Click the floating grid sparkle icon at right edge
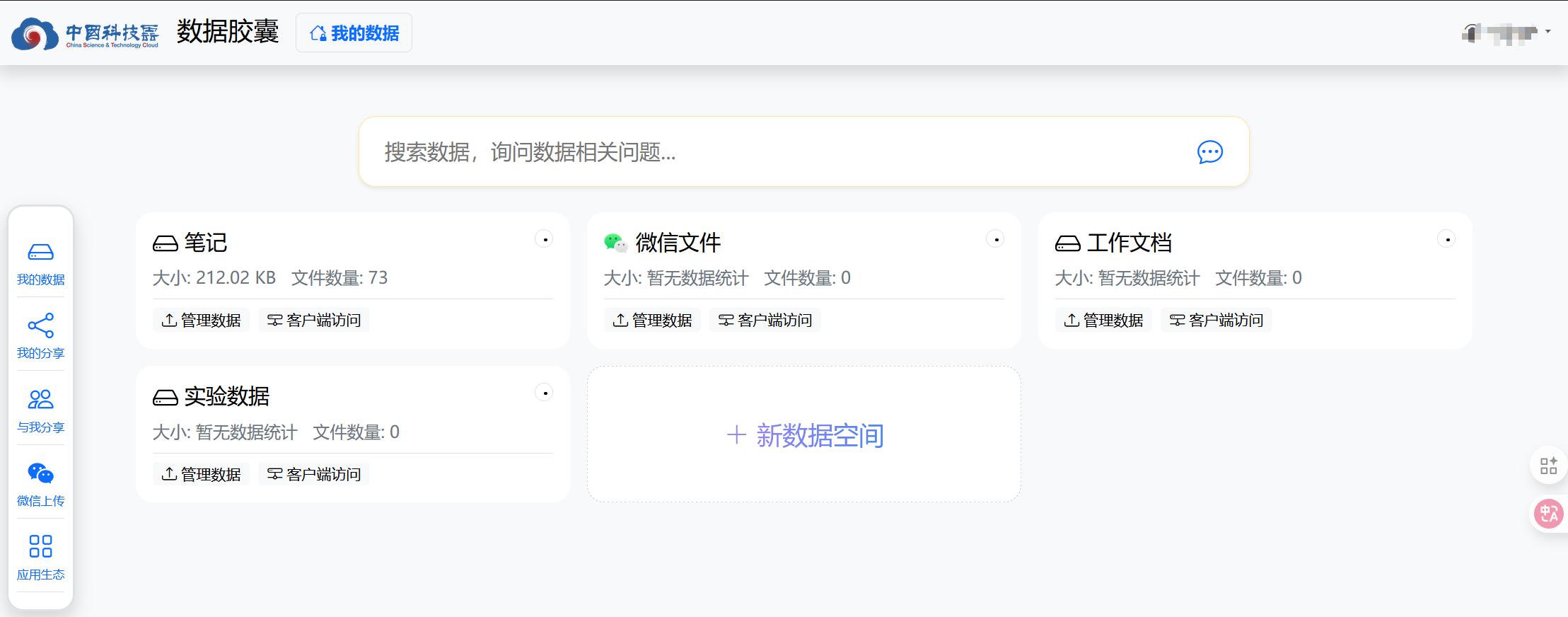Image resolution: width=1568 pixels, height=617 pixels. pos(1549,465)
